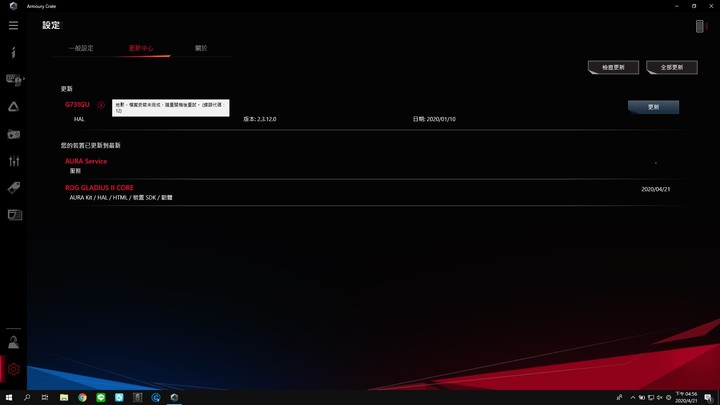This screenshot has width=720, height=405.
Task: Click the device indicator icon at top right
Action: (x=699, y=26)
